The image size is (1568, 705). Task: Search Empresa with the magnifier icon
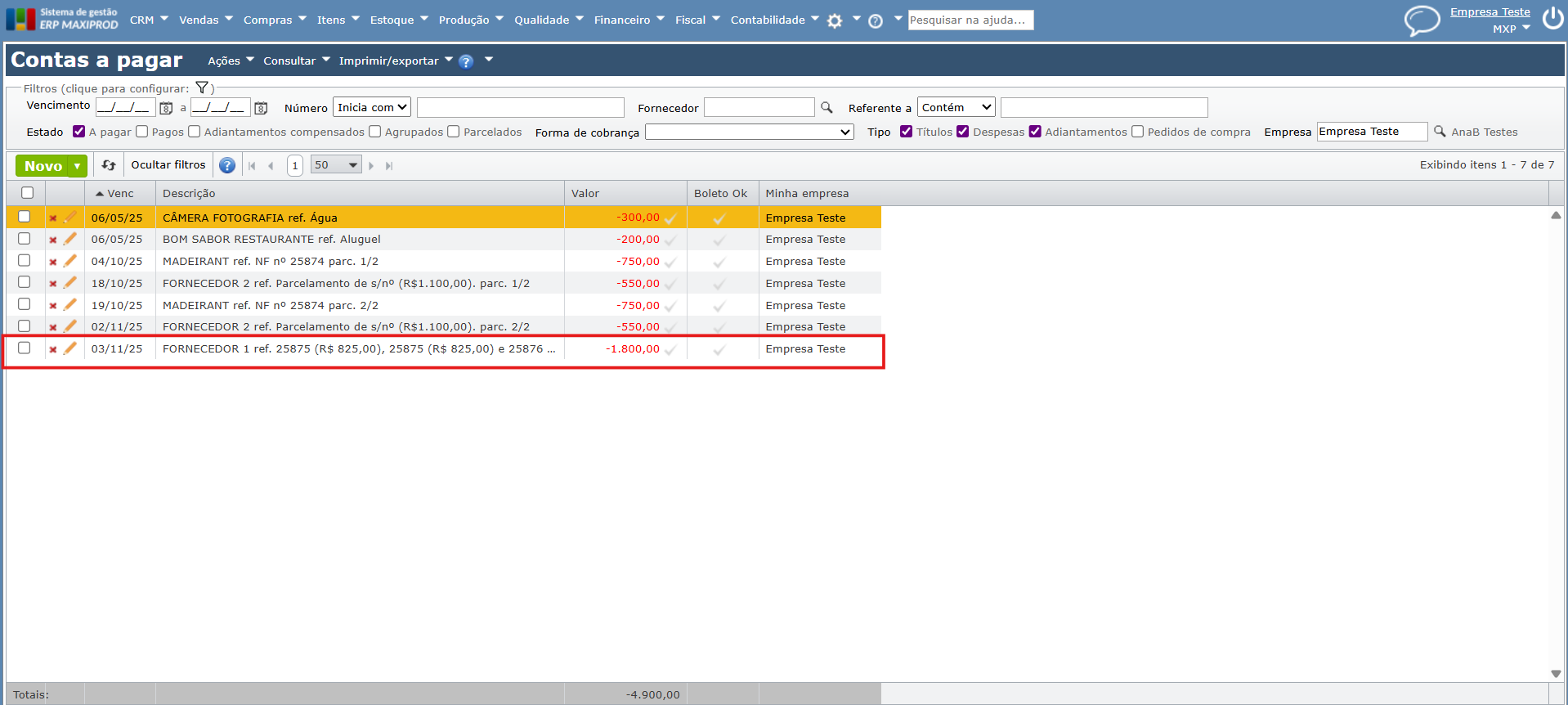click(x=1440, y=131)
